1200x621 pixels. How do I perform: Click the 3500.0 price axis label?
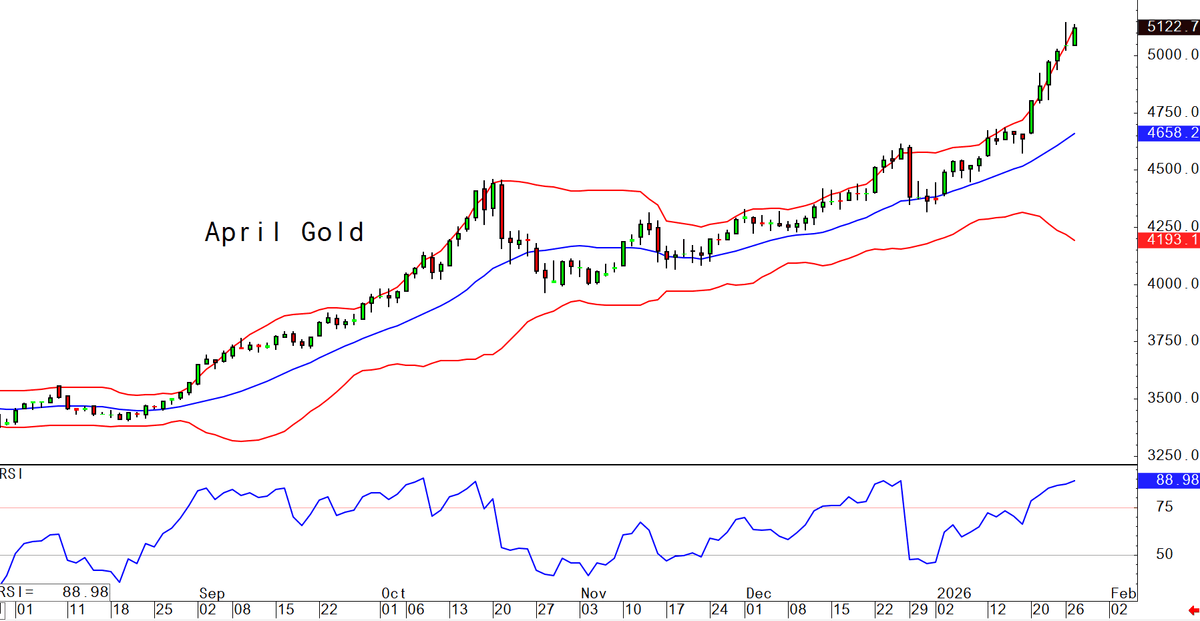[1172, 399]
